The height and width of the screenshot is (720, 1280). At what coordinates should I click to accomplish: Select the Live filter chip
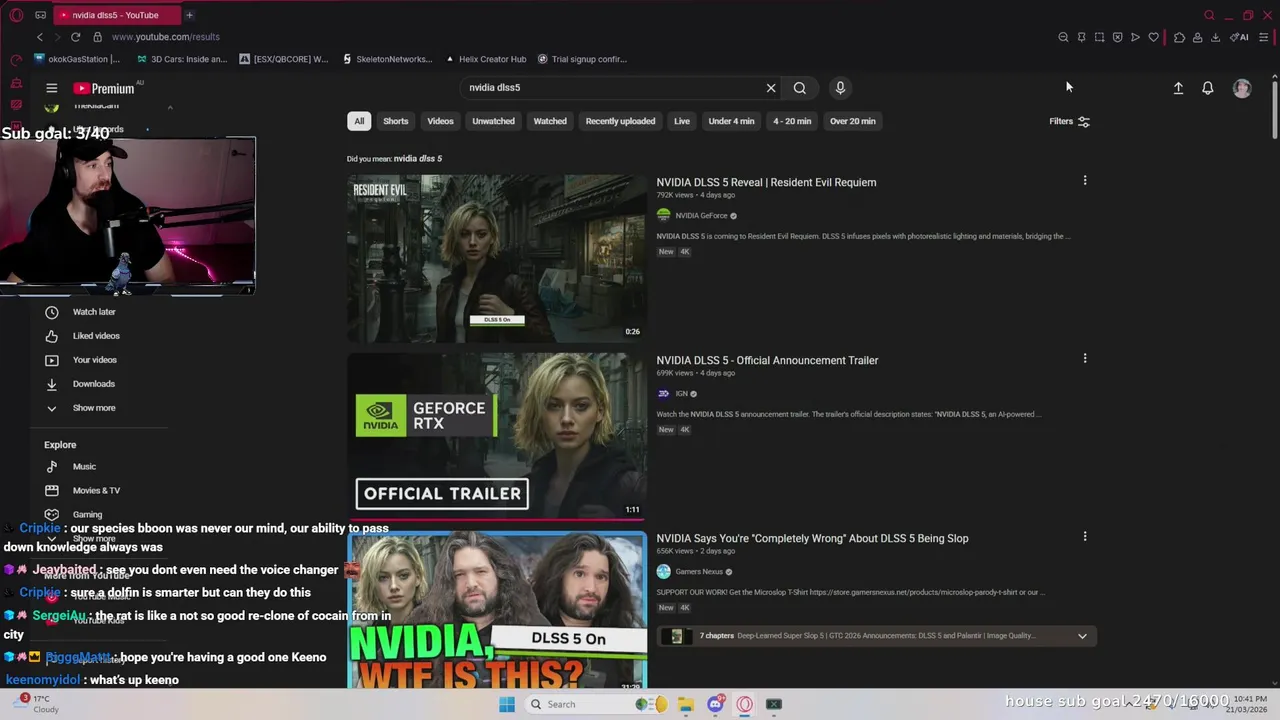(682, 121)
